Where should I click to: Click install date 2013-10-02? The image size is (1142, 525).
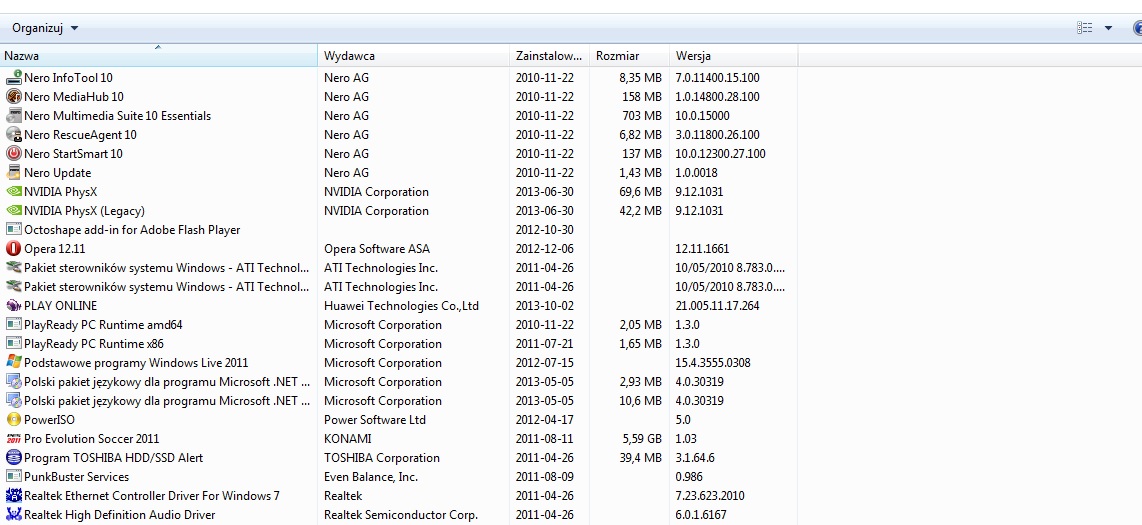pyautogui.click(x=545, y=306)
